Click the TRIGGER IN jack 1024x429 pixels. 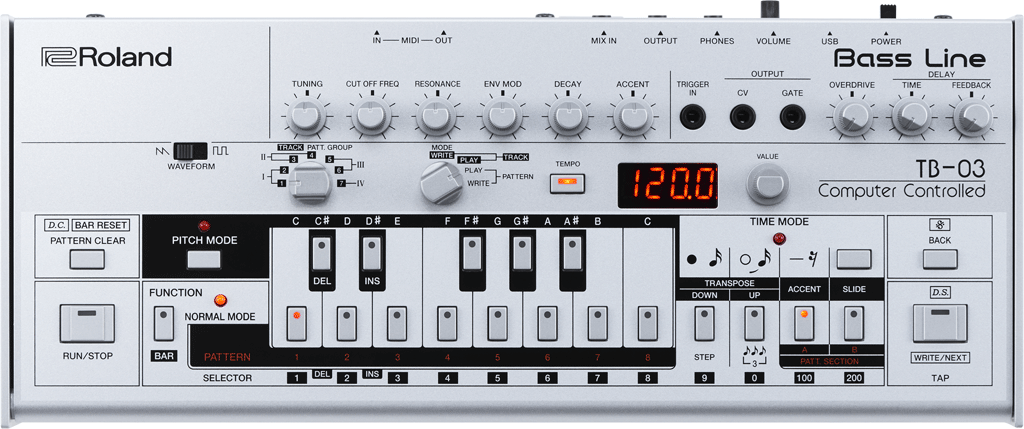click(x=692, y=118)
